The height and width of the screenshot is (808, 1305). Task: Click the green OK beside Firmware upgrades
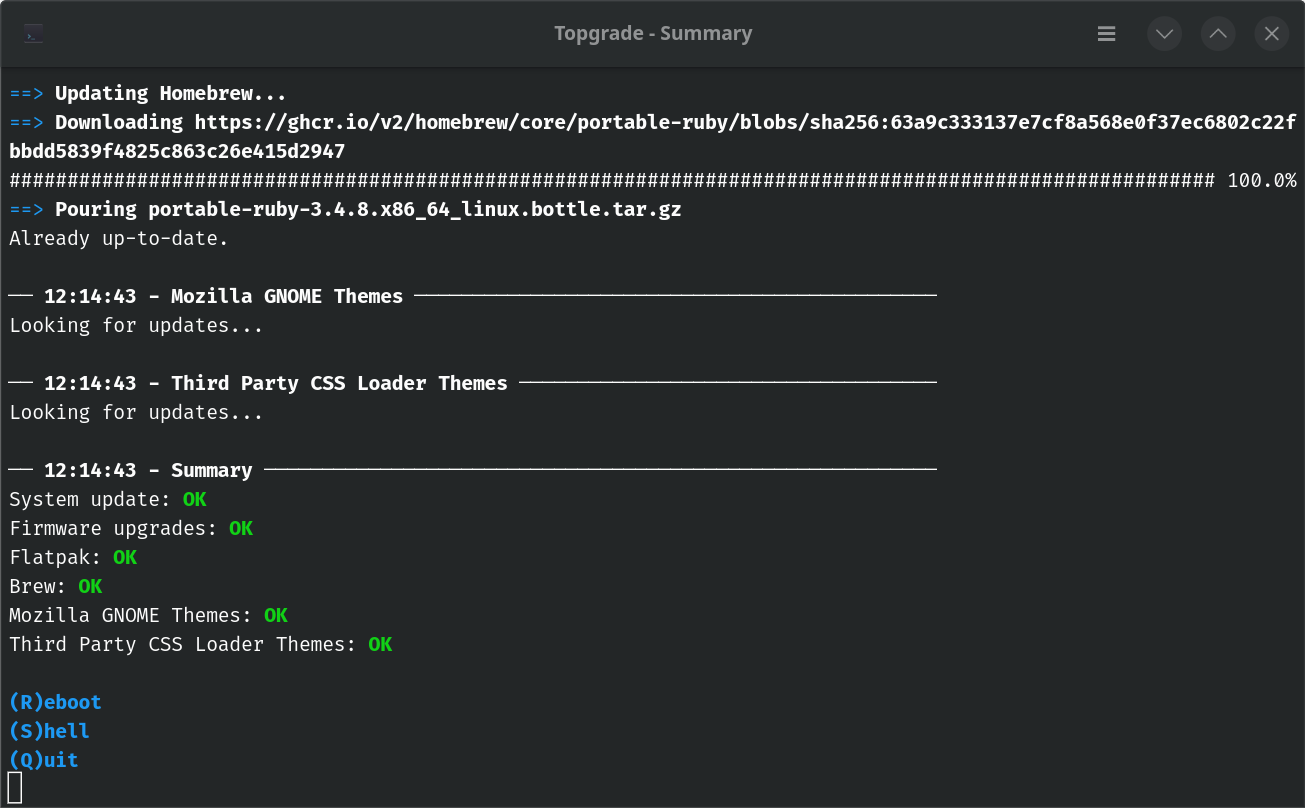pyautogui.click(x=241, y=528)
